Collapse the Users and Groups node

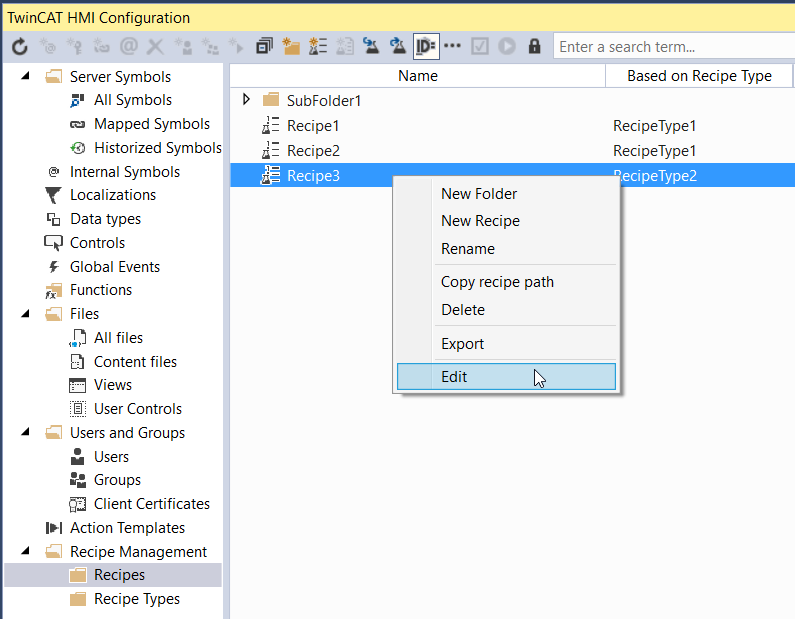[x=25, y=432]
